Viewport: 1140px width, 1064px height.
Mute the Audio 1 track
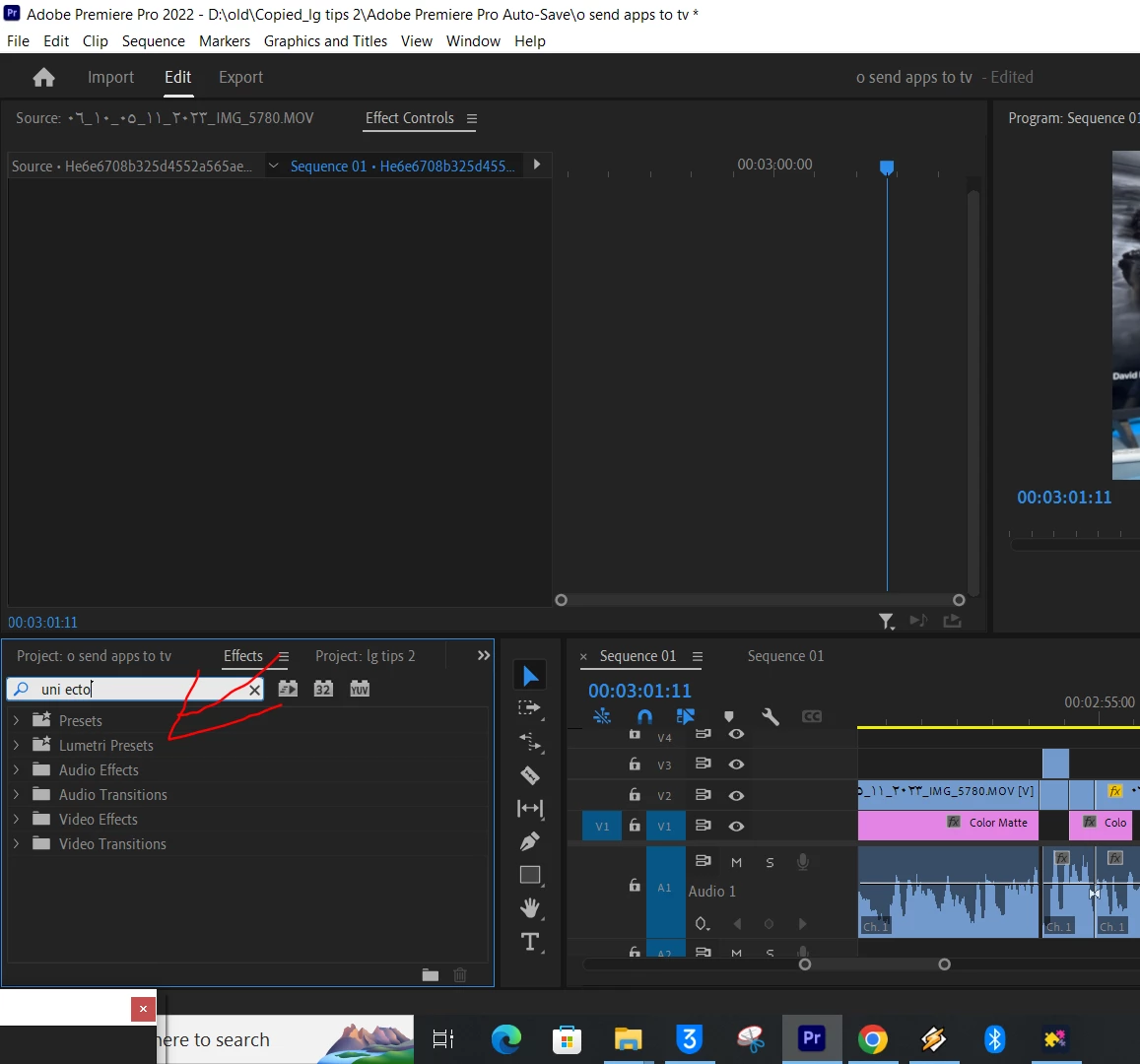pos(736,863)
